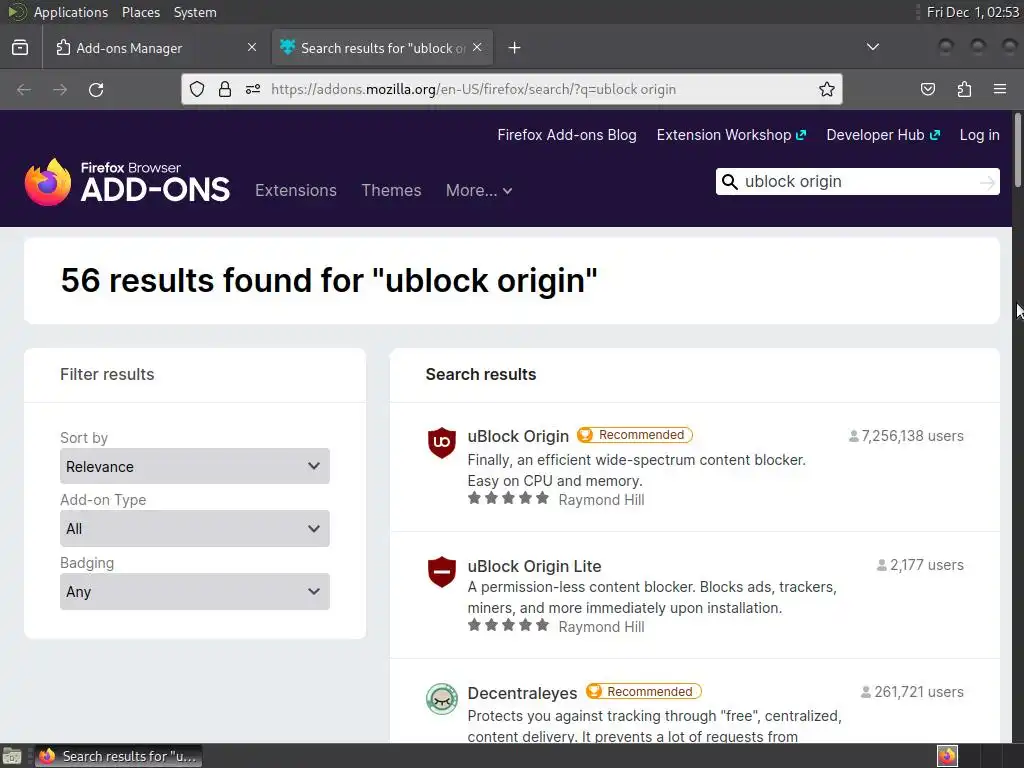Click the taskbar Firefox window button
The height and width of the screenshot is (768, 1024).
point(118,756)
